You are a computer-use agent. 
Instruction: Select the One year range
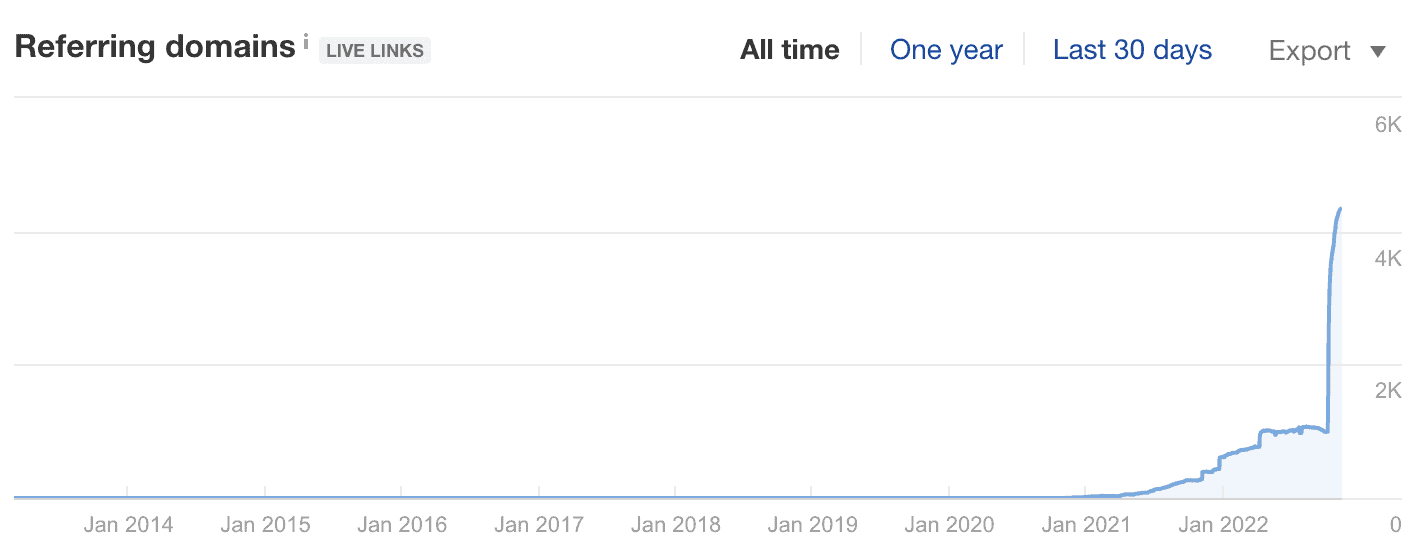(x=946, y=50)
